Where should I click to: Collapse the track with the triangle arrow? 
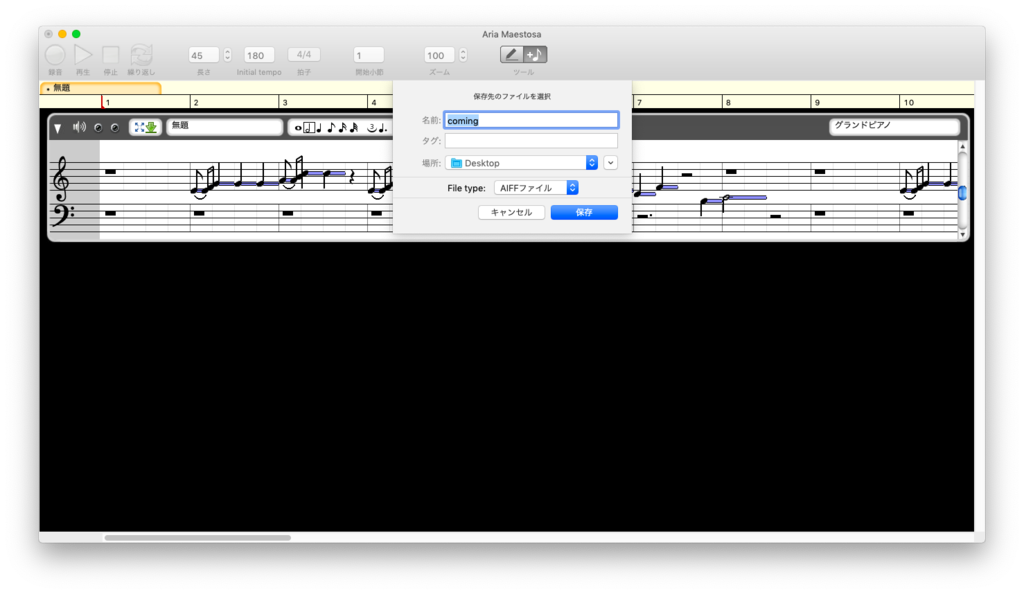pos(58,129)
